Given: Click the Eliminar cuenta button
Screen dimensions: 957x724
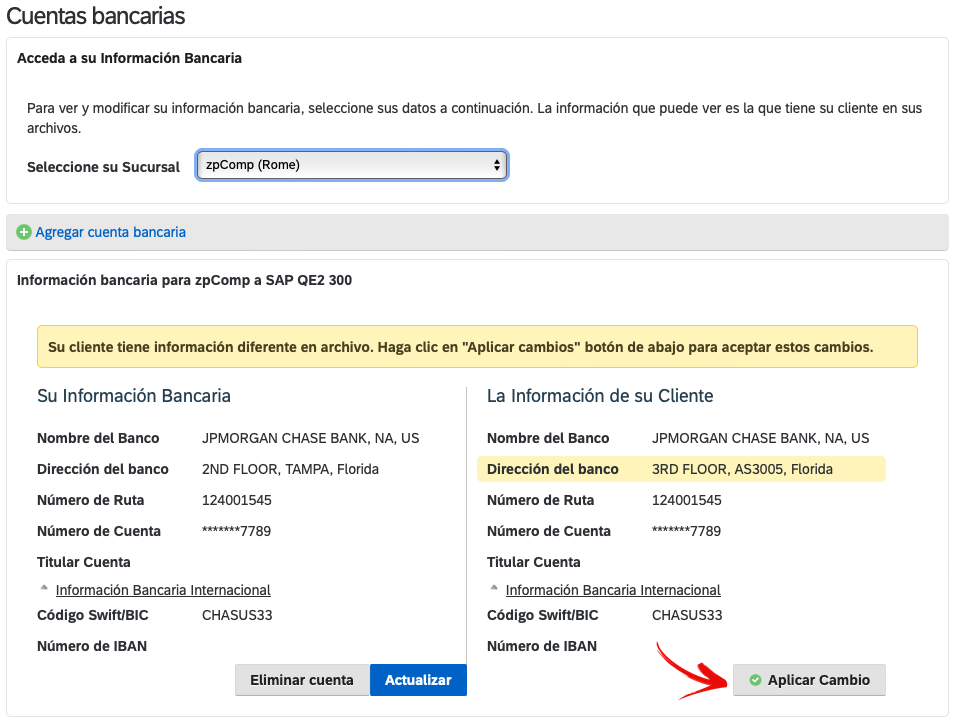Looking at the screenshot, I should click(302, 680).
